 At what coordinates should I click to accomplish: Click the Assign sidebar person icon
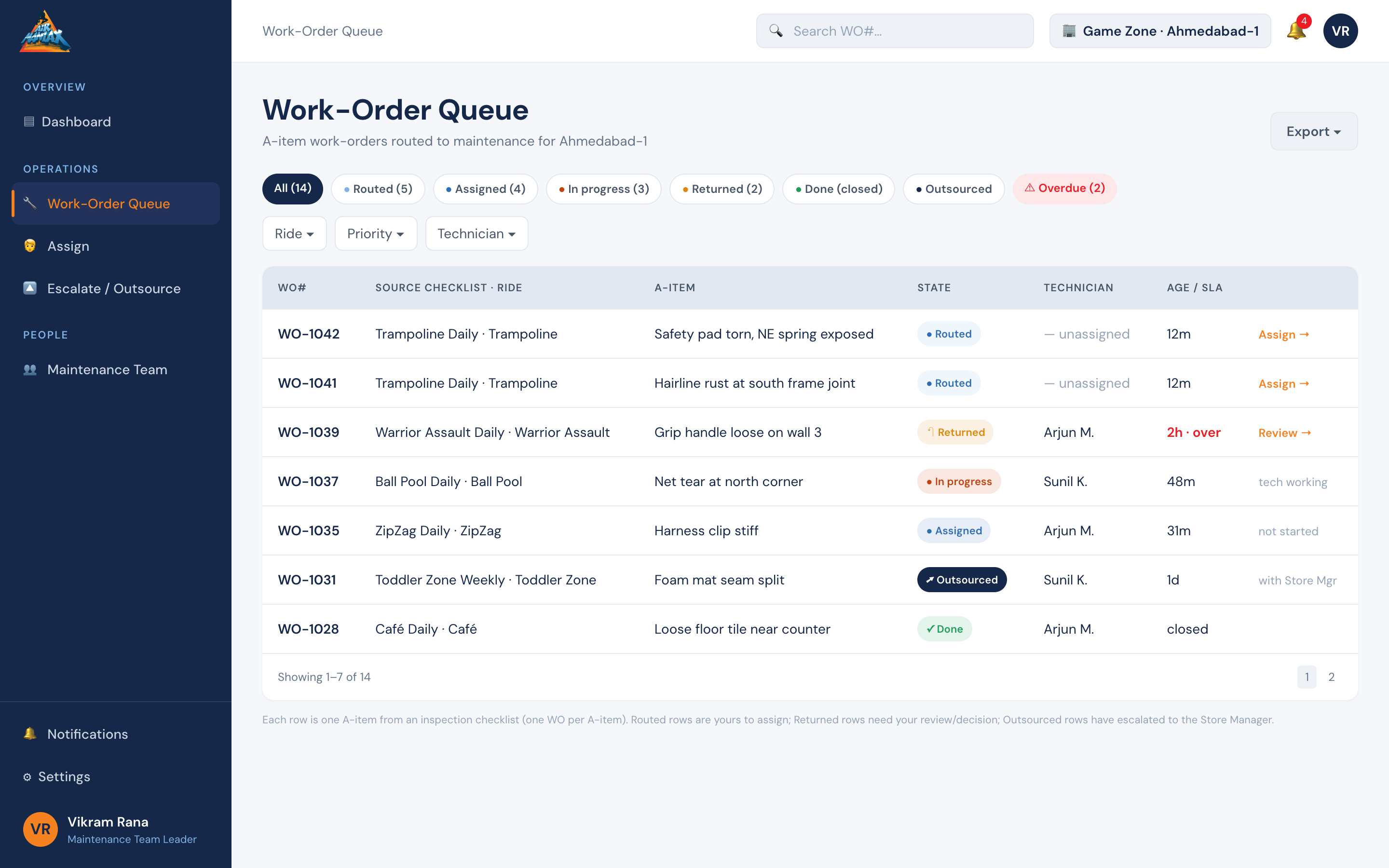(x=30, y=246)
